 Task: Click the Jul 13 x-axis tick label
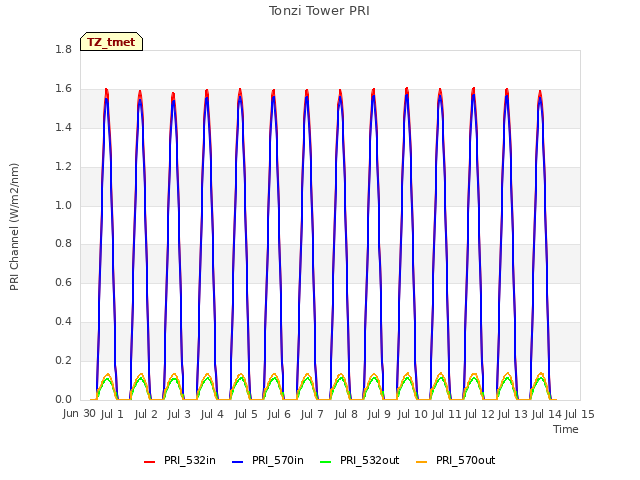click(513, 414)
